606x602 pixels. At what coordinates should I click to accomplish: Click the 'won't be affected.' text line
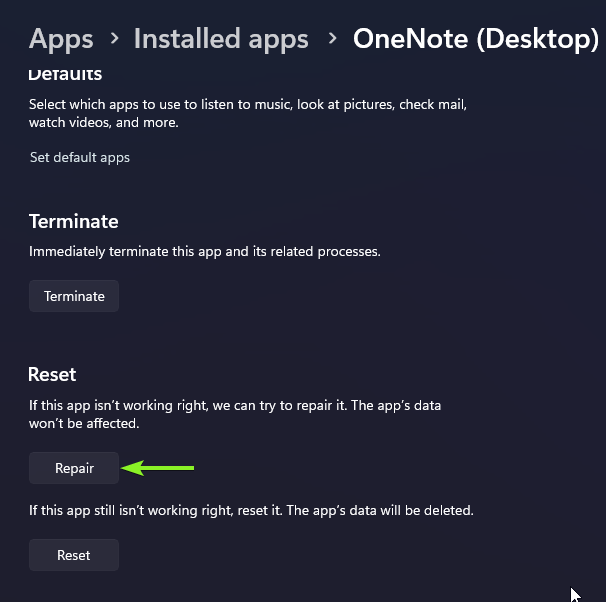pos(84,424)
